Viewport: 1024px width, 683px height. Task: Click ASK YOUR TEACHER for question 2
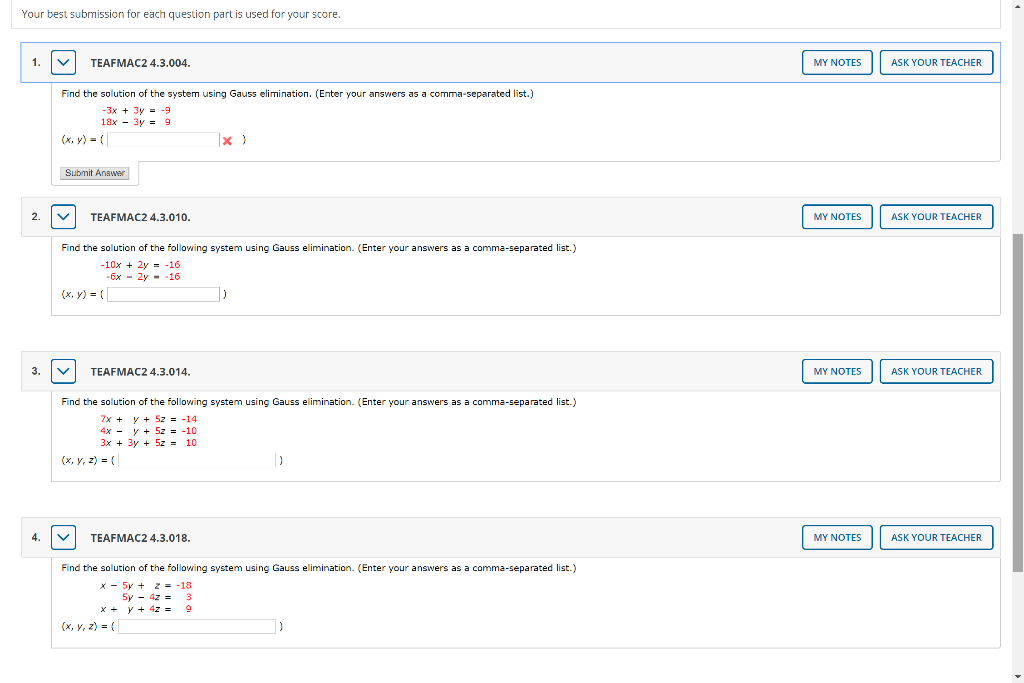pyautogui.click(x=936, y=216)
